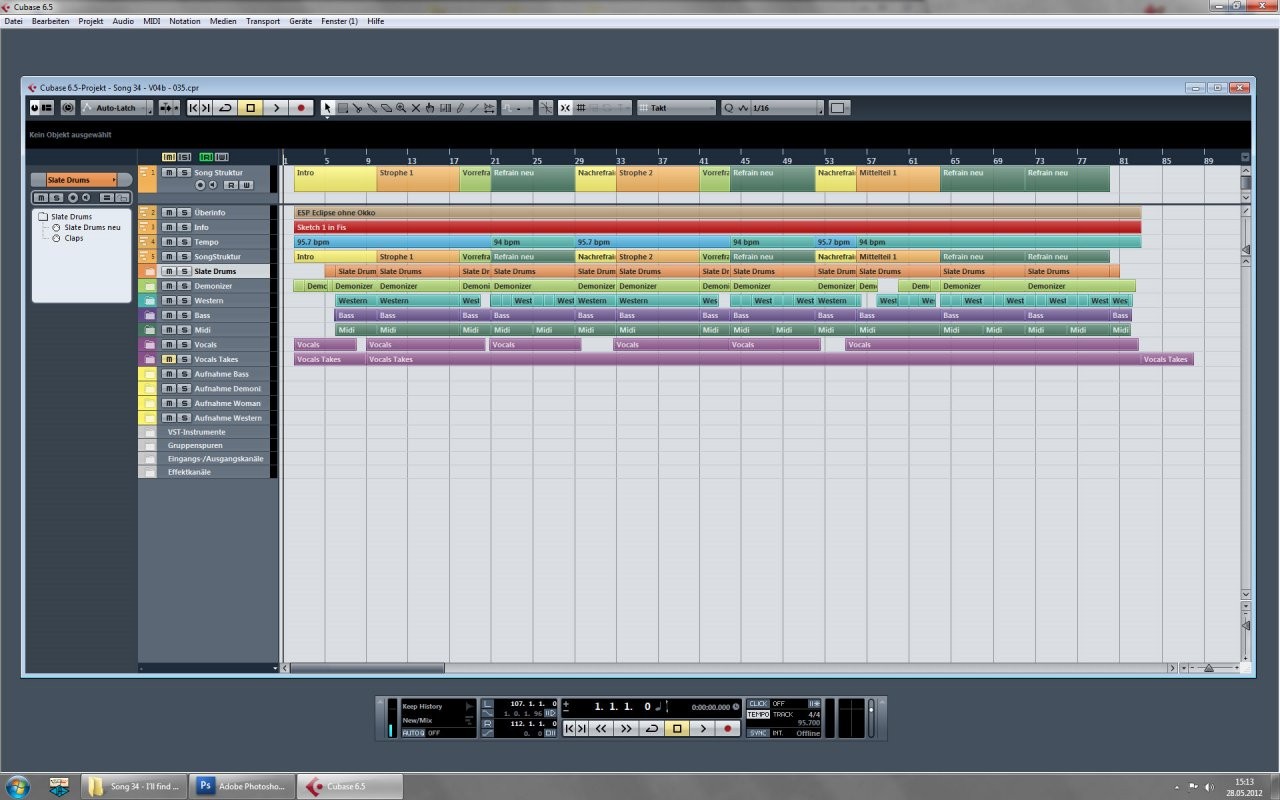The height and width of the screenshot is (800, 1280).
Task: Click the toolbar Stop button
Action: click(x=250, y=108)
